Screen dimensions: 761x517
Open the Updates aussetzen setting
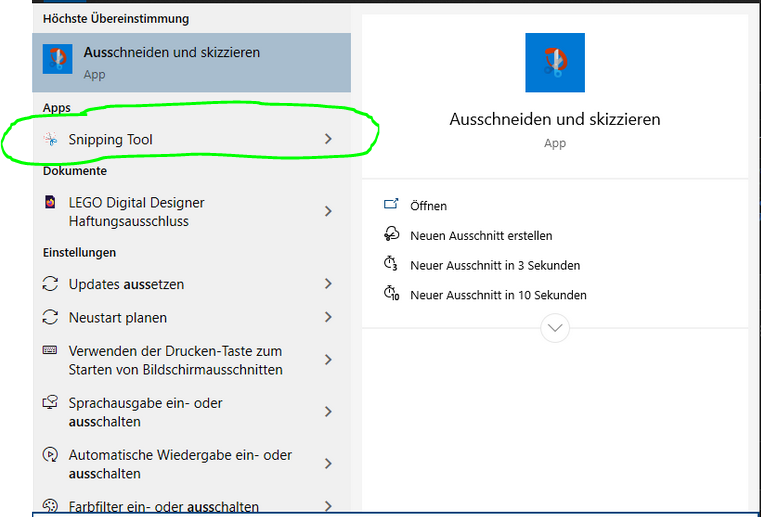pyautogui.click(x=191, y=284)
